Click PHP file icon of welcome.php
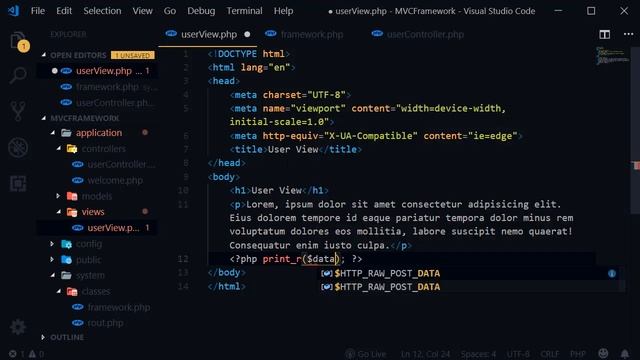 point(78,180)
